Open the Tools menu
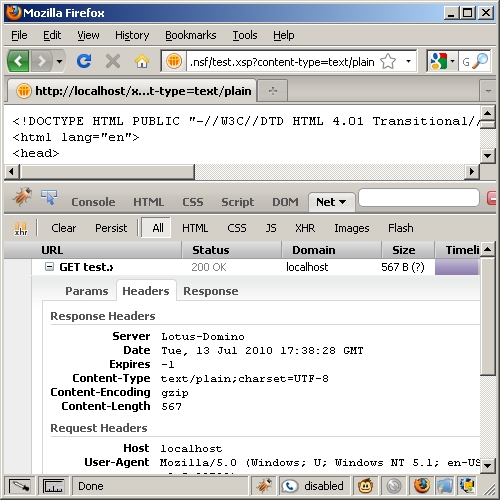The image size is (500, 500). click(x=245, y=35)
